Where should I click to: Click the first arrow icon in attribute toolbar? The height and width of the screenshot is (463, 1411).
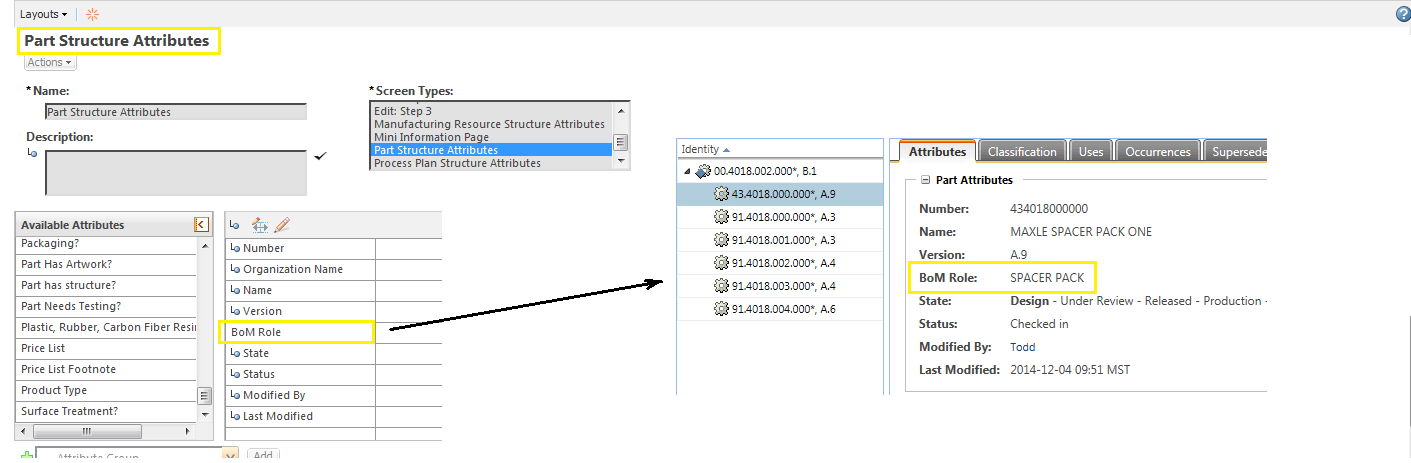234,226
